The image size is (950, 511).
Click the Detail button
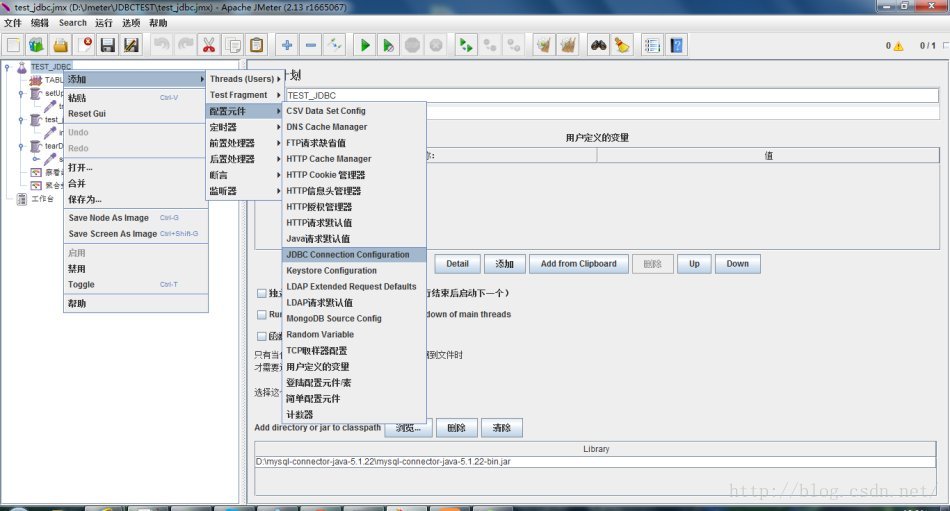pos(457,264)
